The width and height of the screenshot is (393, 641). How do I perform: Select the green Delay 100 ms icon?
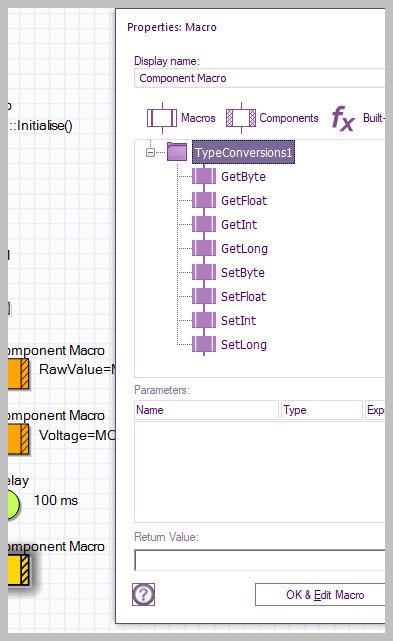[13, 504]
